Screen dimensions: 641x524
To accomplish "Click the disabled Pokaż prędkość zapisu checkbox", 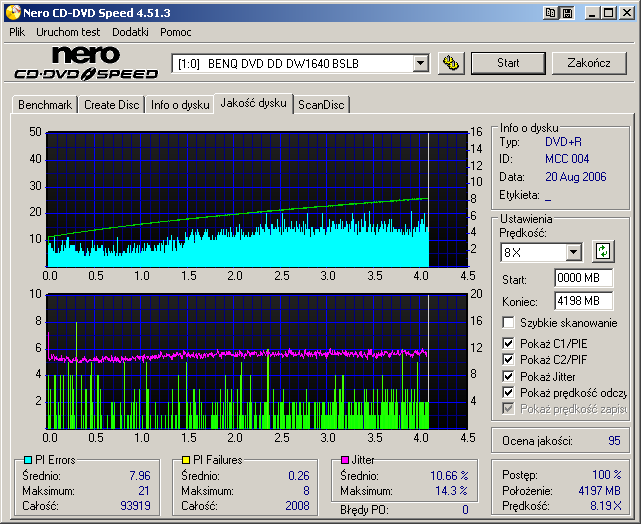I will click(x=508, y=409).
